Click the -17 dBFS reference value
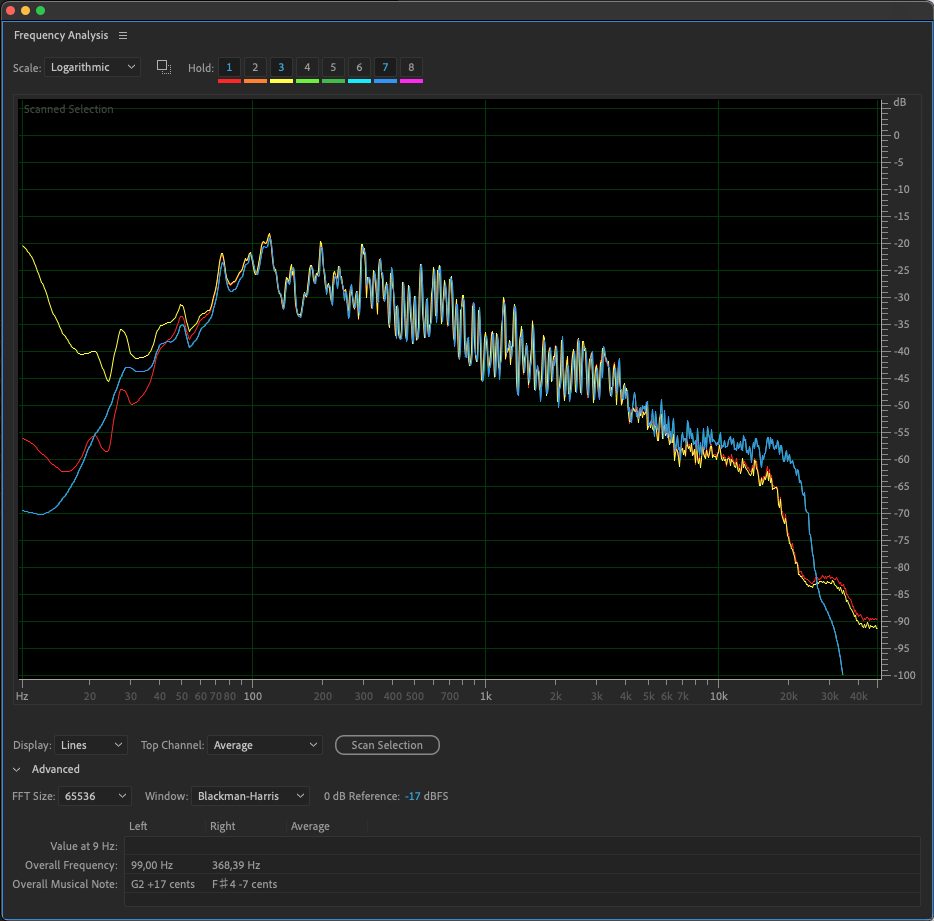This screenshot has width=934, height=921. coord(413,796)
